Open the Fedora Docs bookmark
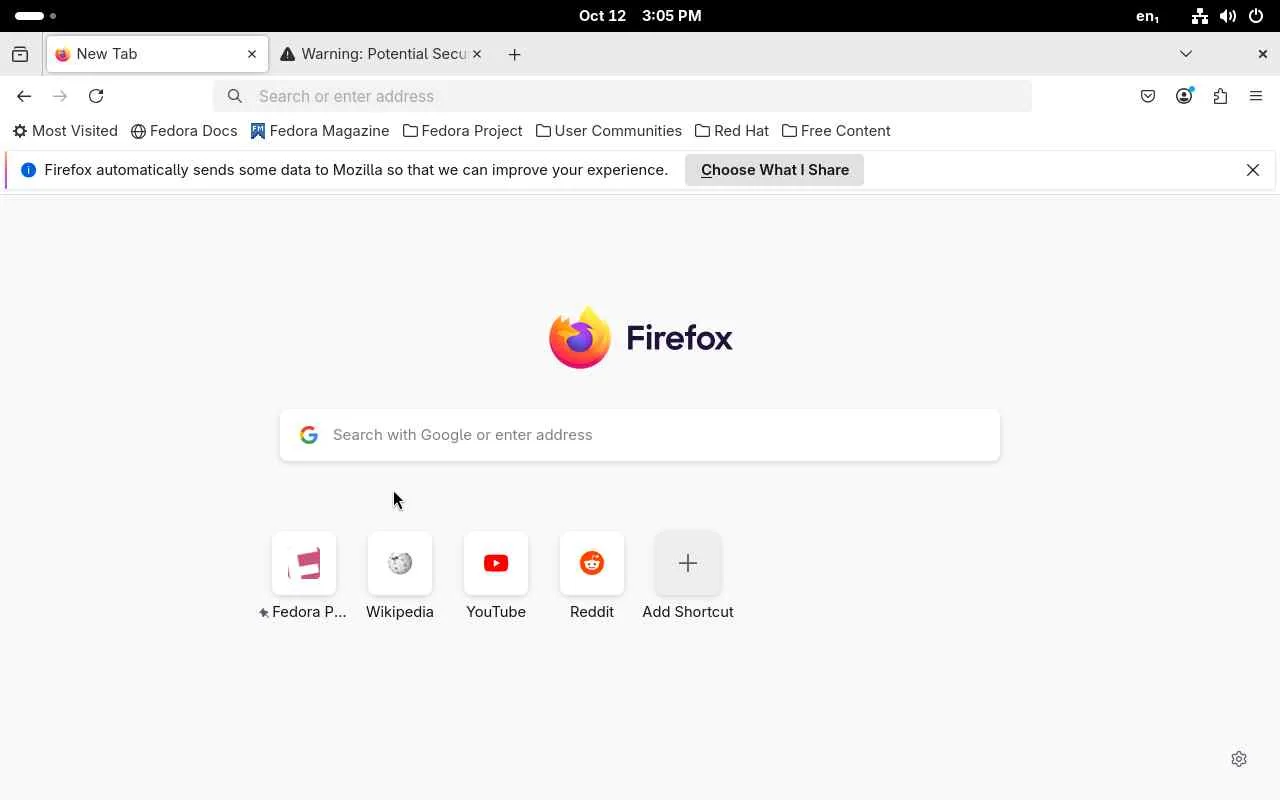The image size is (1280, 800). (184, 131)
